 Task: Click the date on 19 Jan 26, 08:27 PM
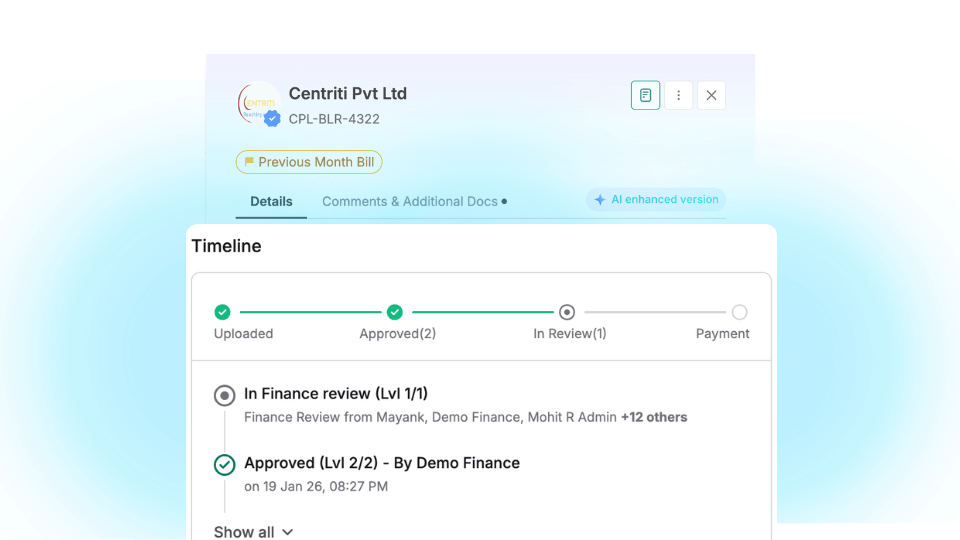pyautogui.click(x=316, y=486)
